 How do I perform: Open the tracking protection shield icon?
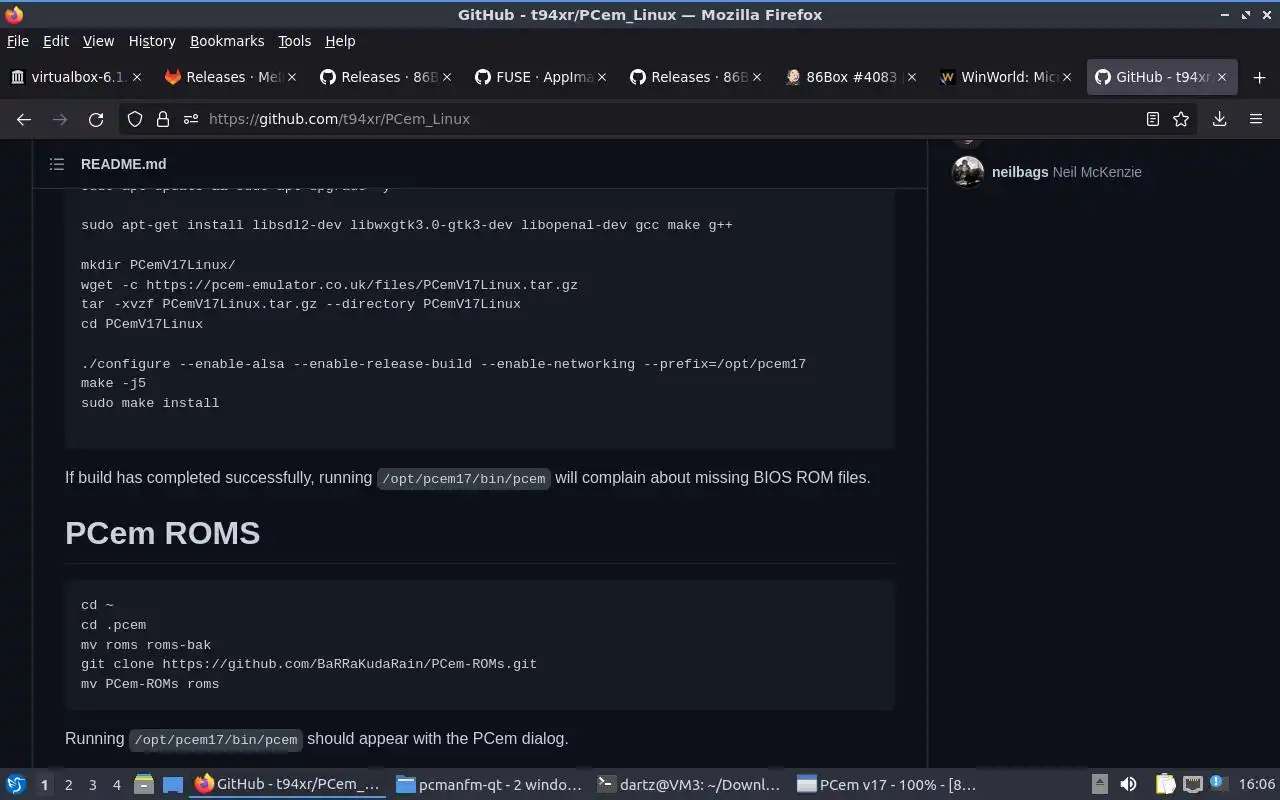point(135,119)
